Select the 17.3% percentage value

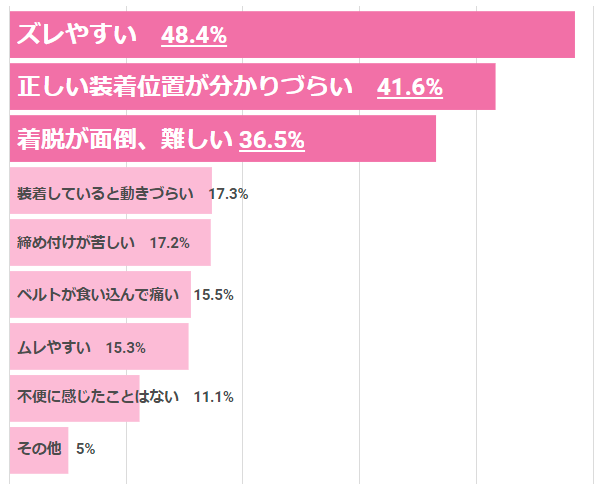(228, 194)
